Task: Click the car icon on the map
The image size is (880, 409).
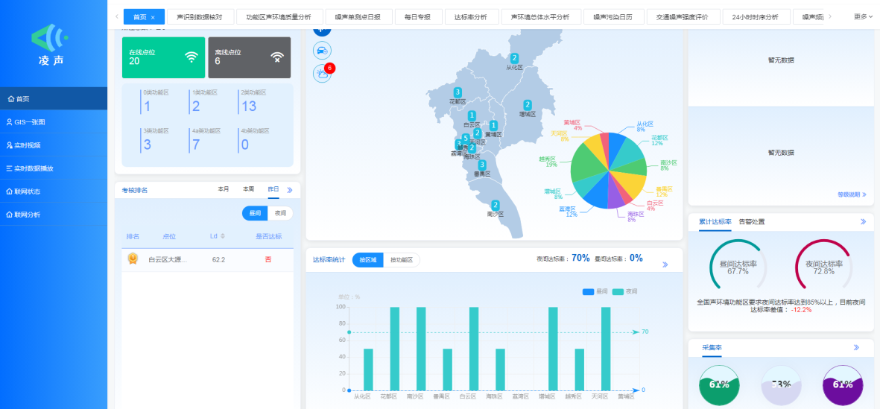Action: tap(321, 50)
